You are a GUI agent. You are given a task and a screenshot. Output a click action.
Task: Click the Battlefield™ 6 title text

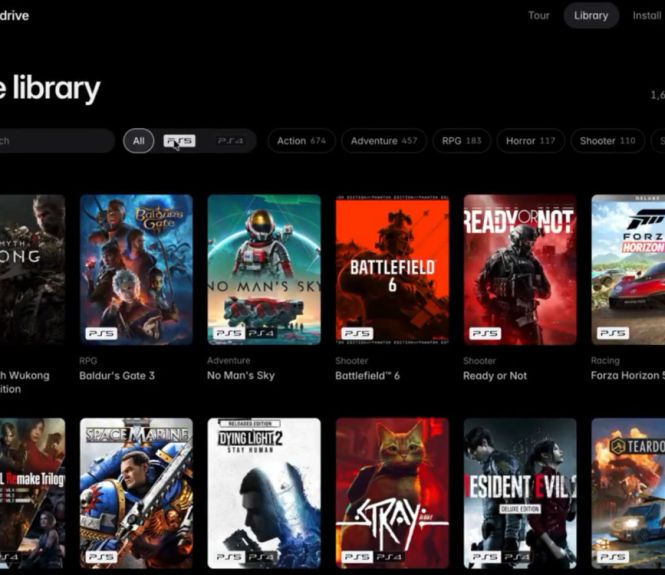(367, 376)
